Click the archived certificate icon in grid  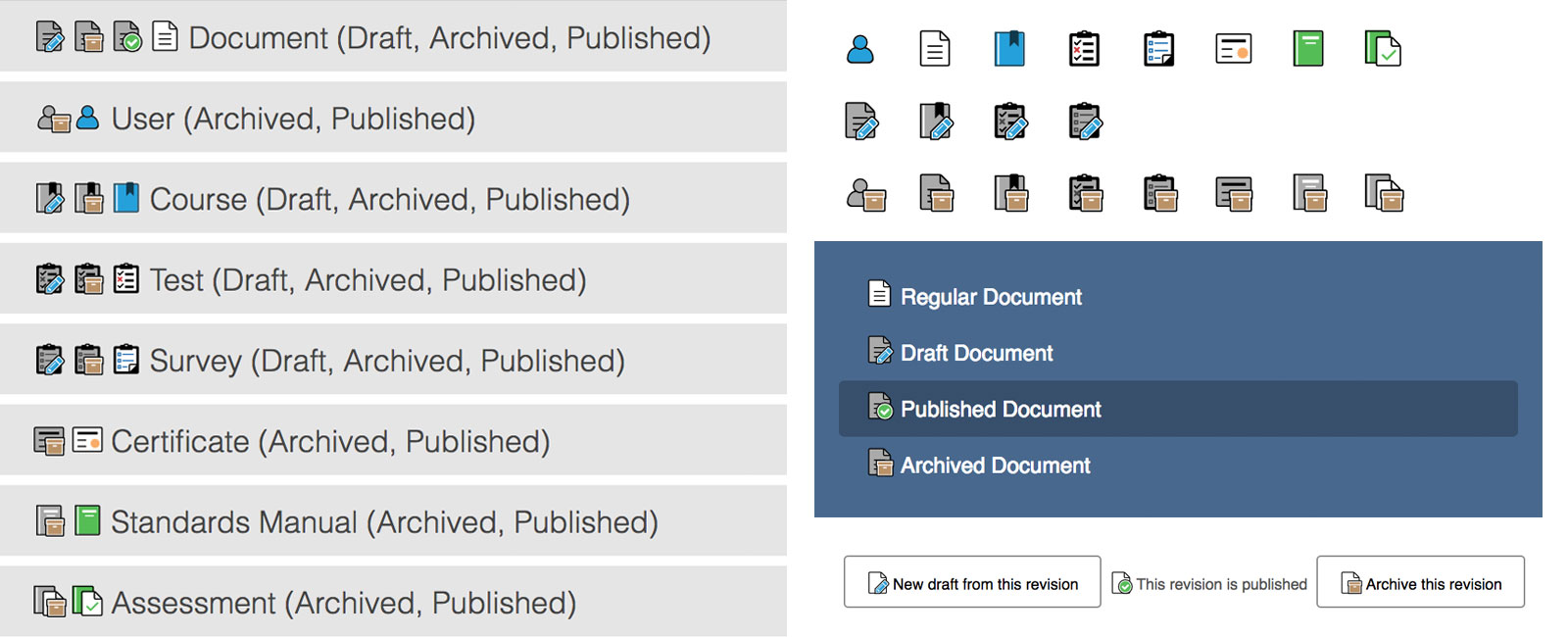point(1234,194)
